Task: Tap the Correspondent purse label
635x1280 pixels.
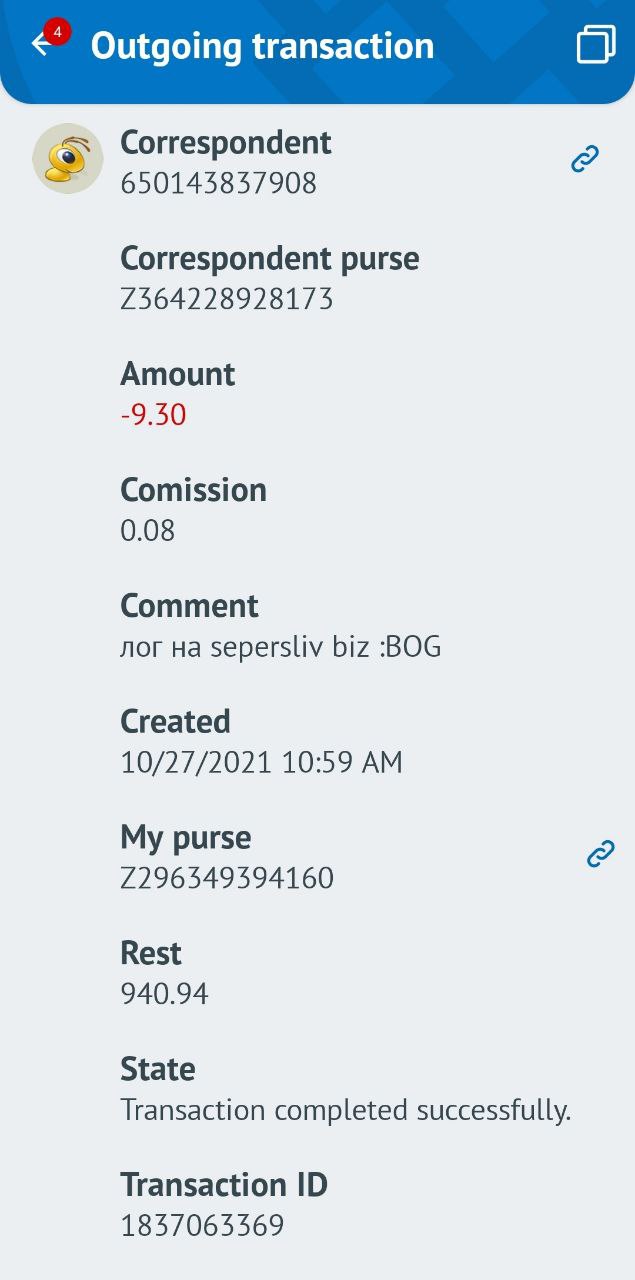Action: (x=270, y=259)
